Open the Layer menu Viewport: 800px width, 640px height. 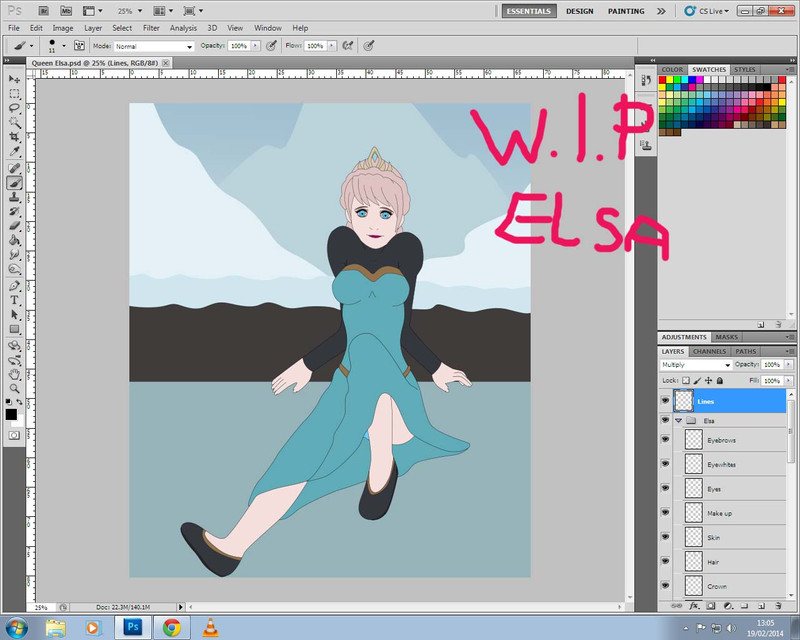click(93, 28)
